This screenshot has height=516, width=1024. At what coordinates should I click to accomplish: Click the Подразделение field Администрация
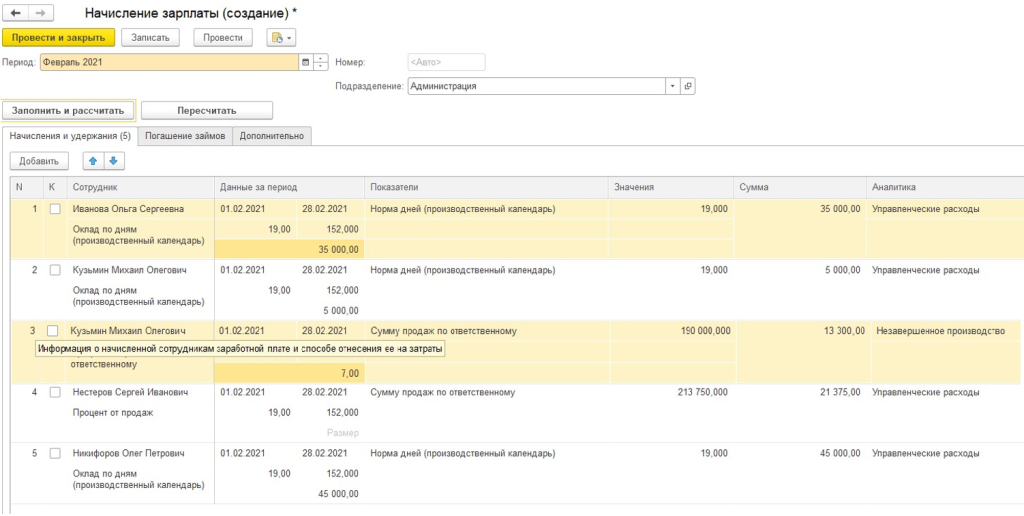(537, 86)
